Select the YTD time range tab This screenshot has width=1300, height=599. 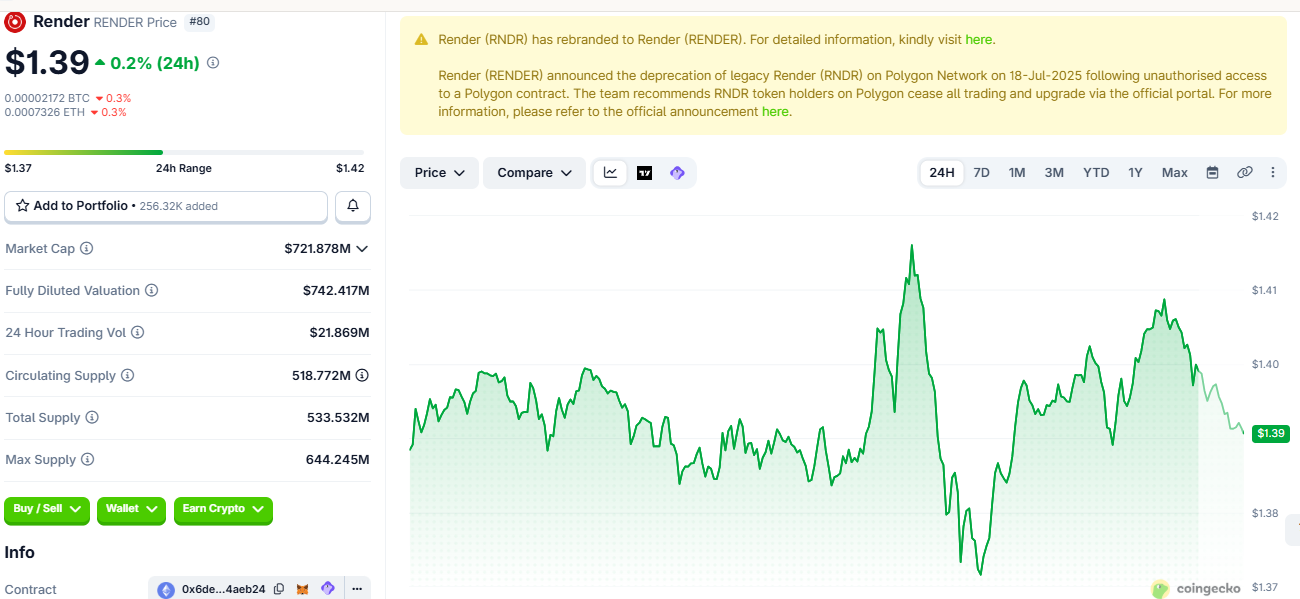pos(1096,173)
